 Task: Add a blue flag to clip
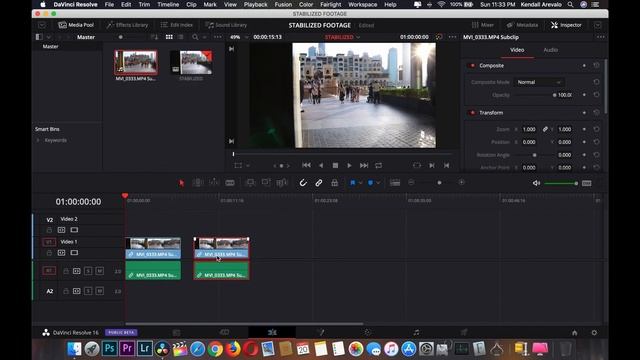click(353, 183)
